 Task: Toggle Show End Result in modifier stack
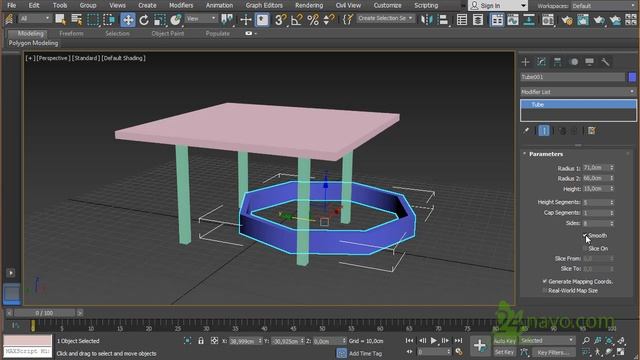544,131
